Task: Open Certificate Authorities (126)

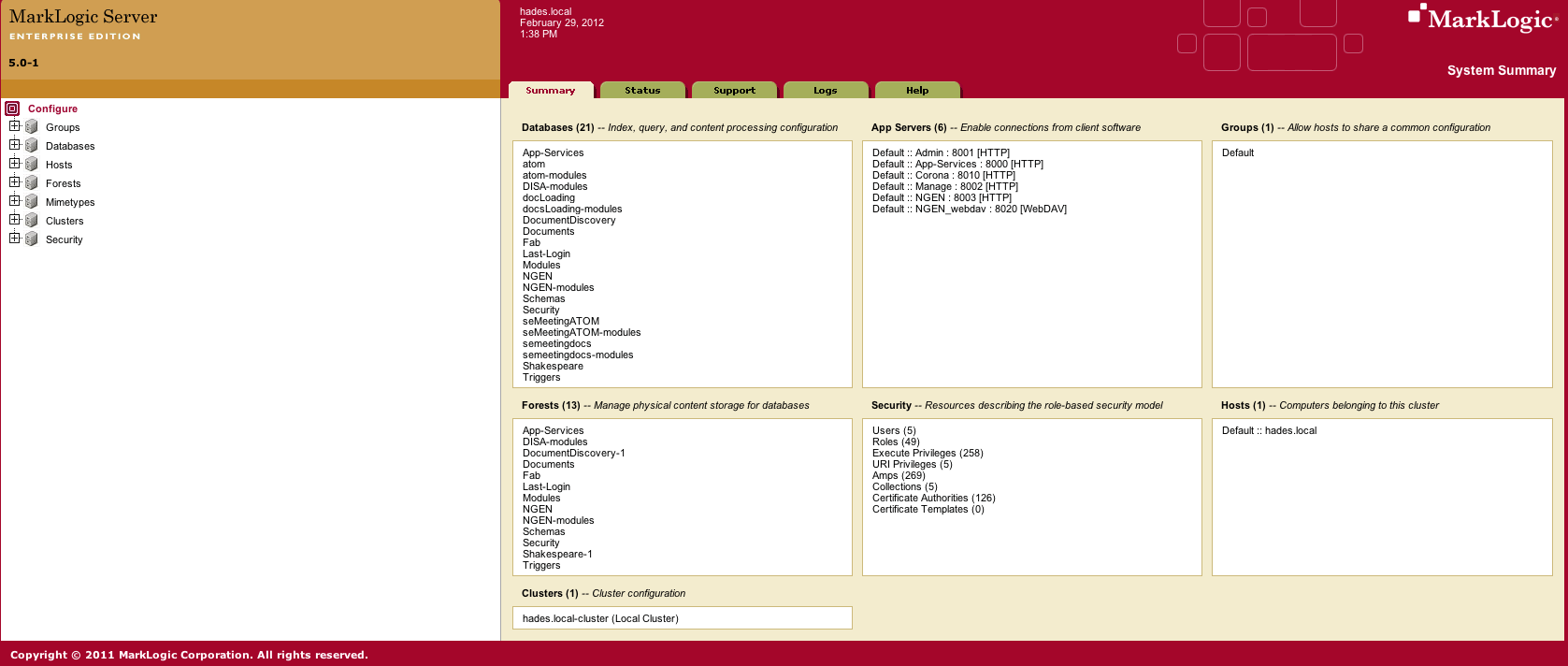Action: pos(934,498)
